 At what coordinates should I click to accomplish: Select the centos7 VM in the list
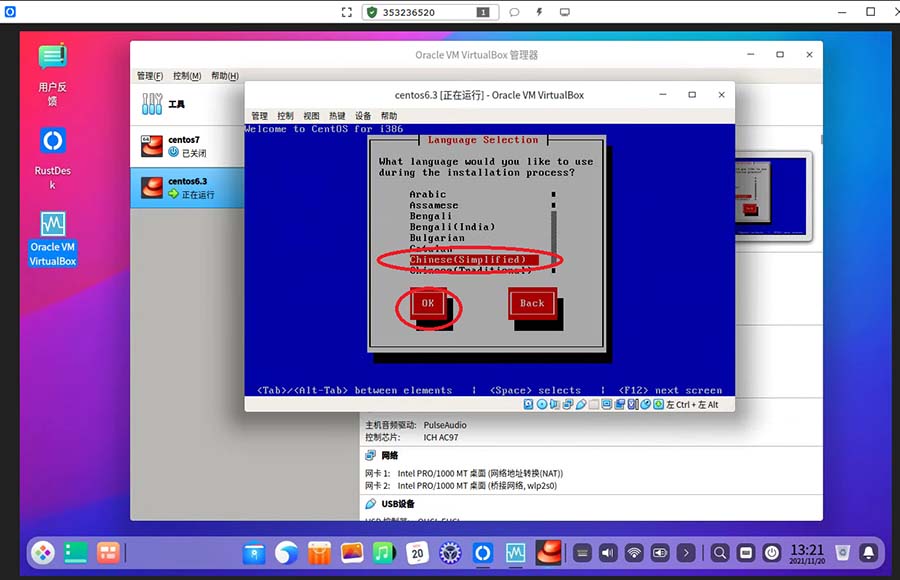point(187,146)
